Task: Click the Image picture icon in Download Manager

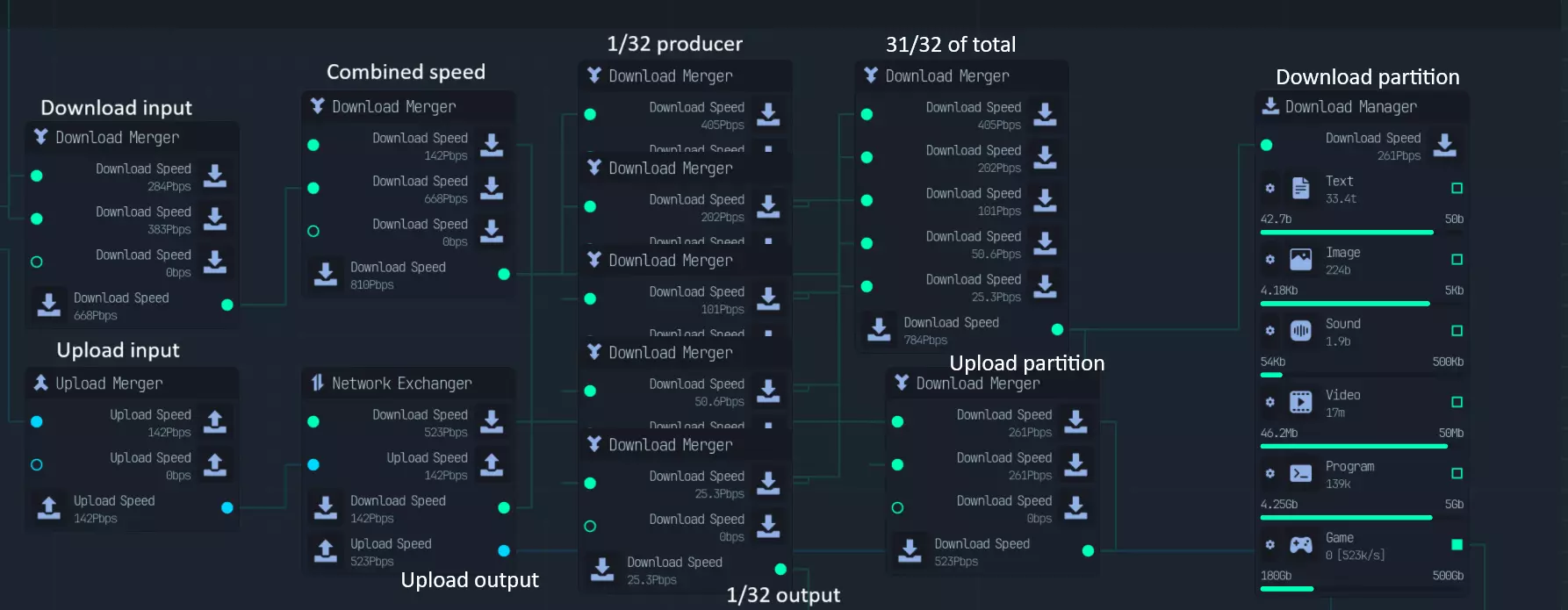Action: tap(1300, 259)
